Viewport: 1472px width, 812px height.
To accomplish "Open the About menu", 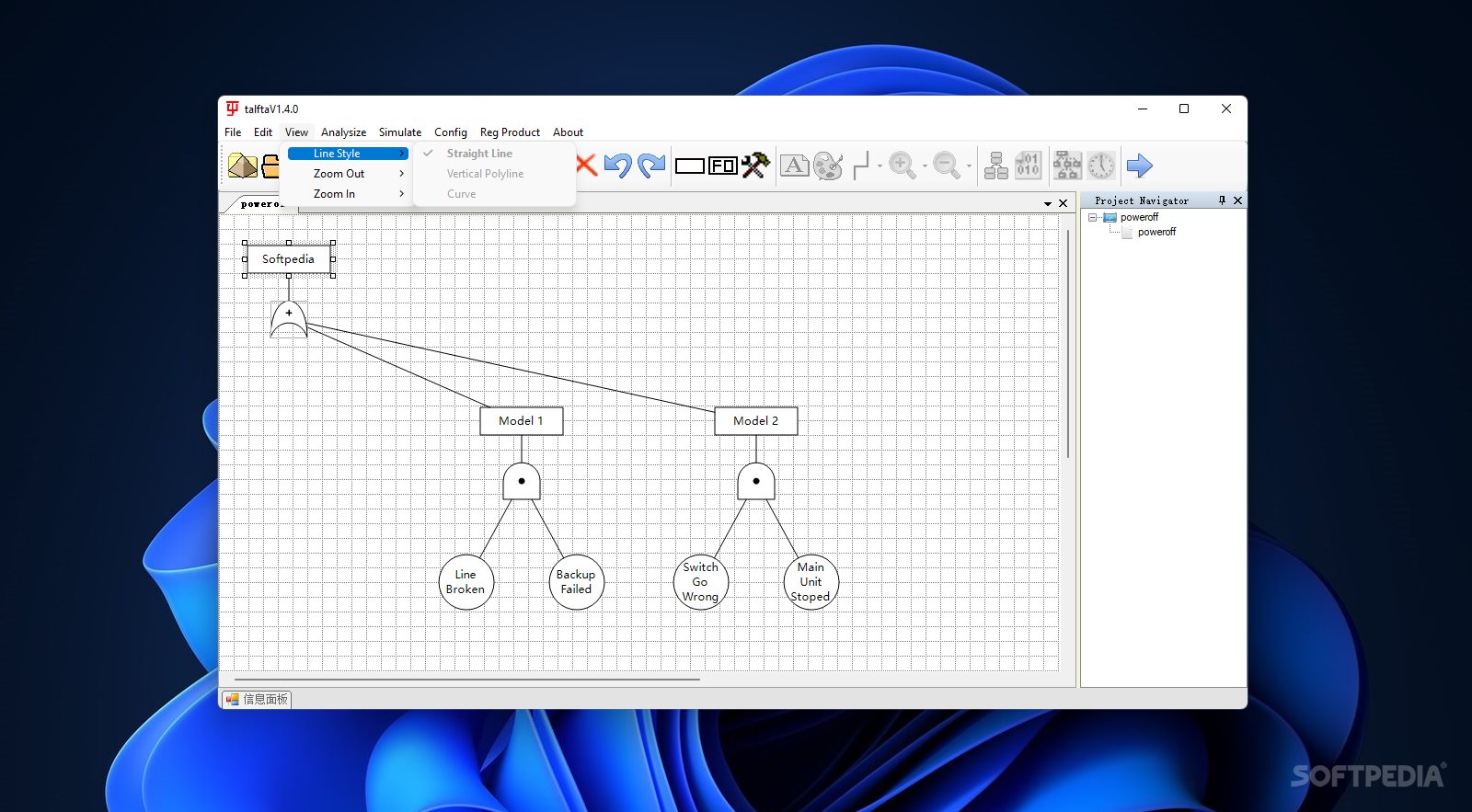I will (568, 132).
